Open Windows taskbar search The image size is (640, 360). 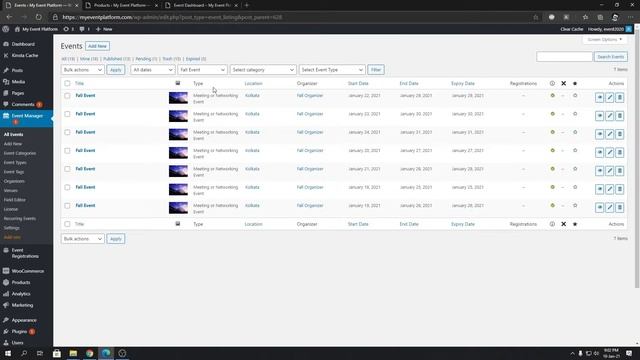pos(24,353)
